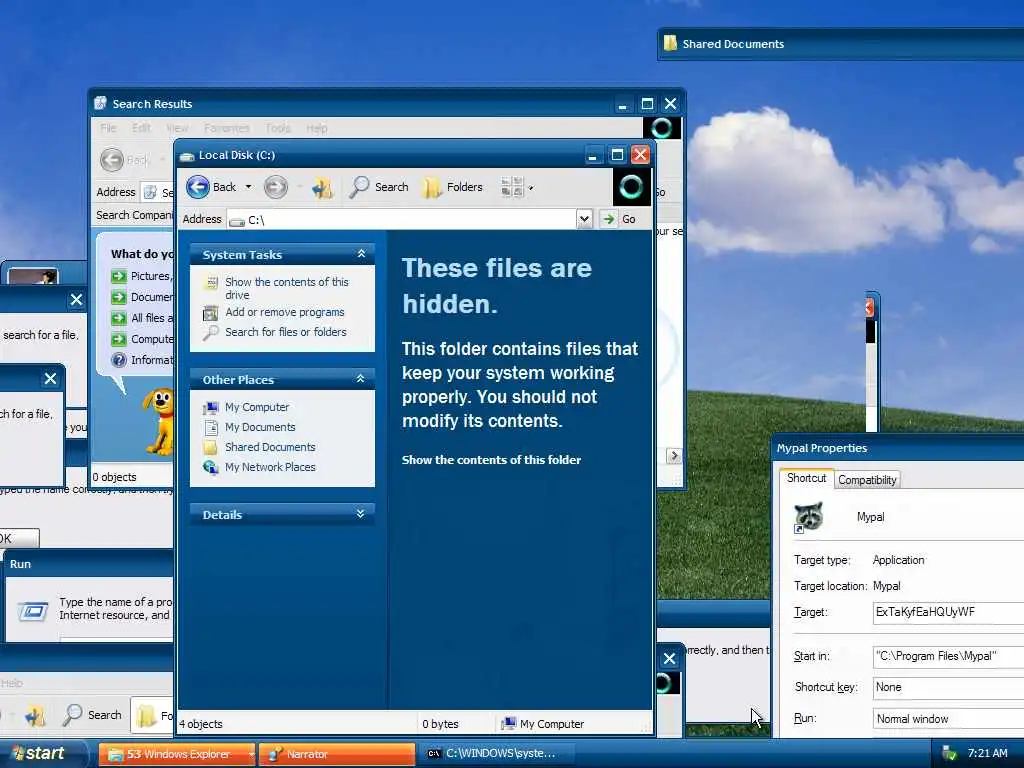
Task: Click the system tray network icon
Action: pos(949,754)
